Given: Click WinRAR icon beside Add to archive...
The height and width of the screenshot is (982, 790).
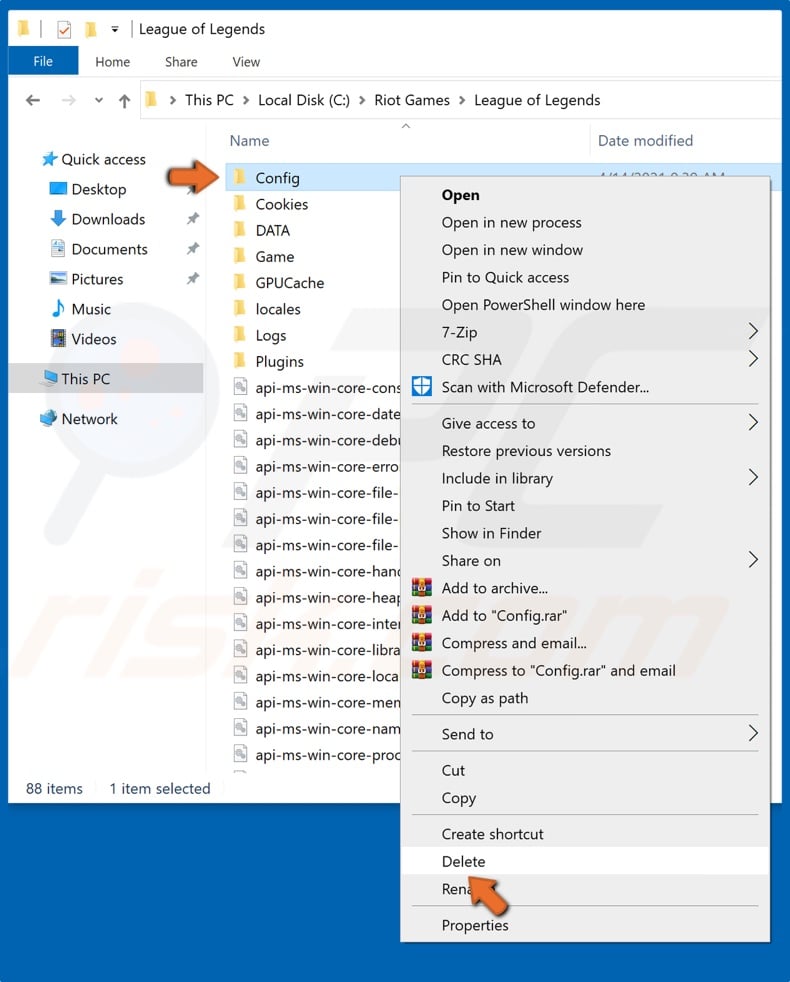Looking at the screenshot, I should [x=422, y=587].
